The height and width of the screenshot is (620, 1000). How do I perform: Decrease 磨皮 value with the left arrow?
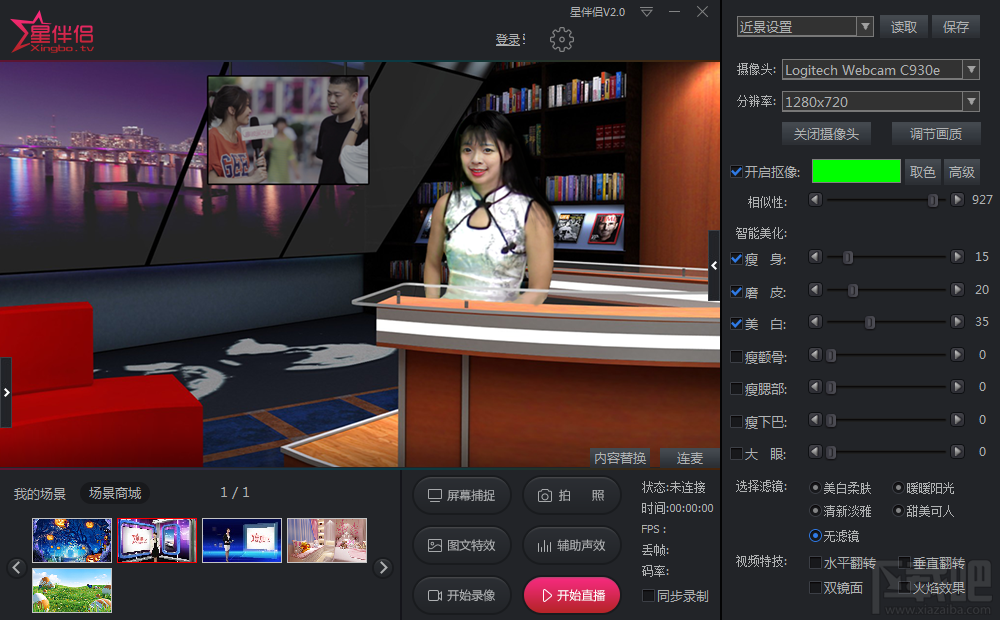pyautogui.click(x=815, y=290)
